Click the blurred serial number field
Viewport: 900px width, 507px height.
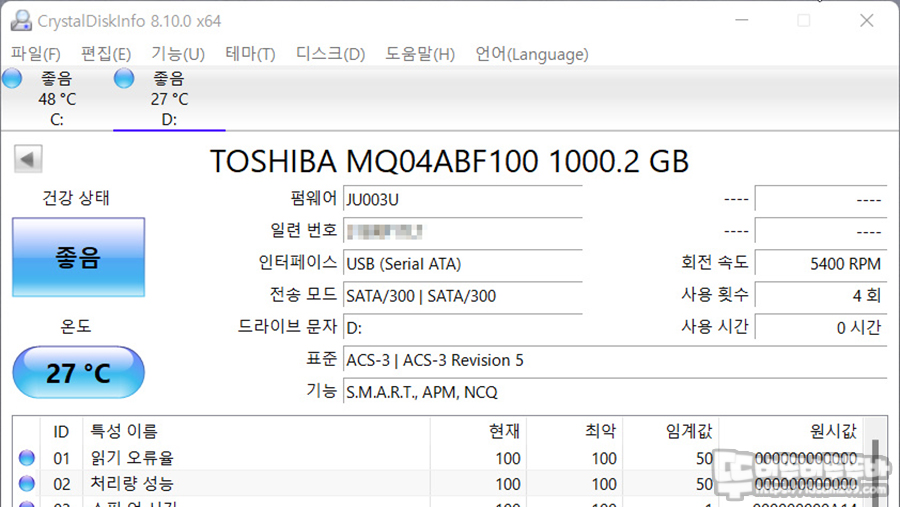pyautogui.click(x=463, y=232)
